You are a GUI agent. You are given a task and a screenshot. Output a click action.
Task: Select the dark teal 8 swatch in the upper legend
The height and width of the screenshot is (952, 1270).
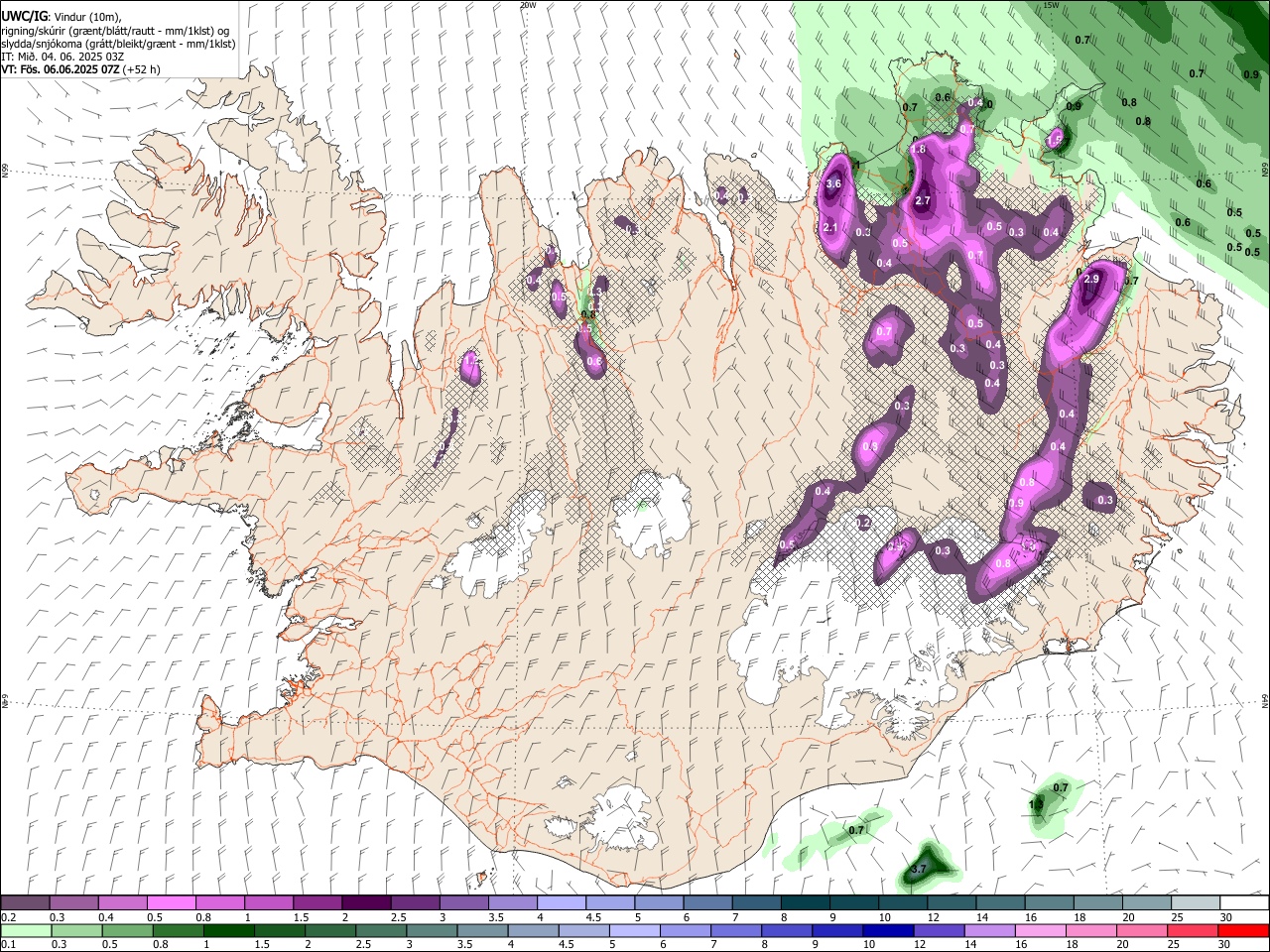point(805,903)
